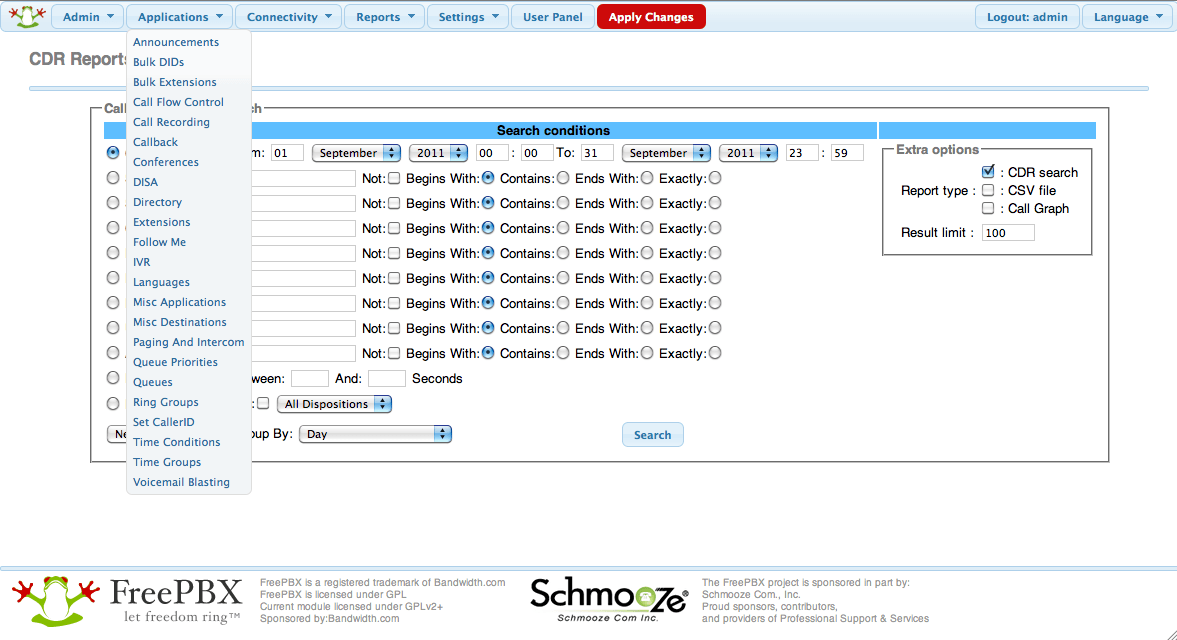Expand the Language dropdown menu
1177x640 pixels.
click(x=1127, y=17)
